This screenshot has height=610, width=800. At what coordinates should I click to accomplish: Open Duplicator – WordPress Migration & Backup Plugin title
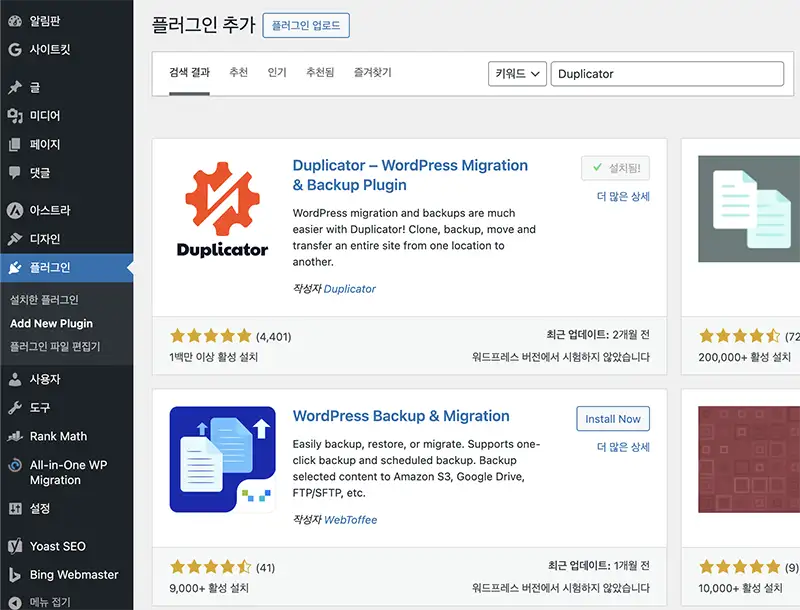point(410,175)
